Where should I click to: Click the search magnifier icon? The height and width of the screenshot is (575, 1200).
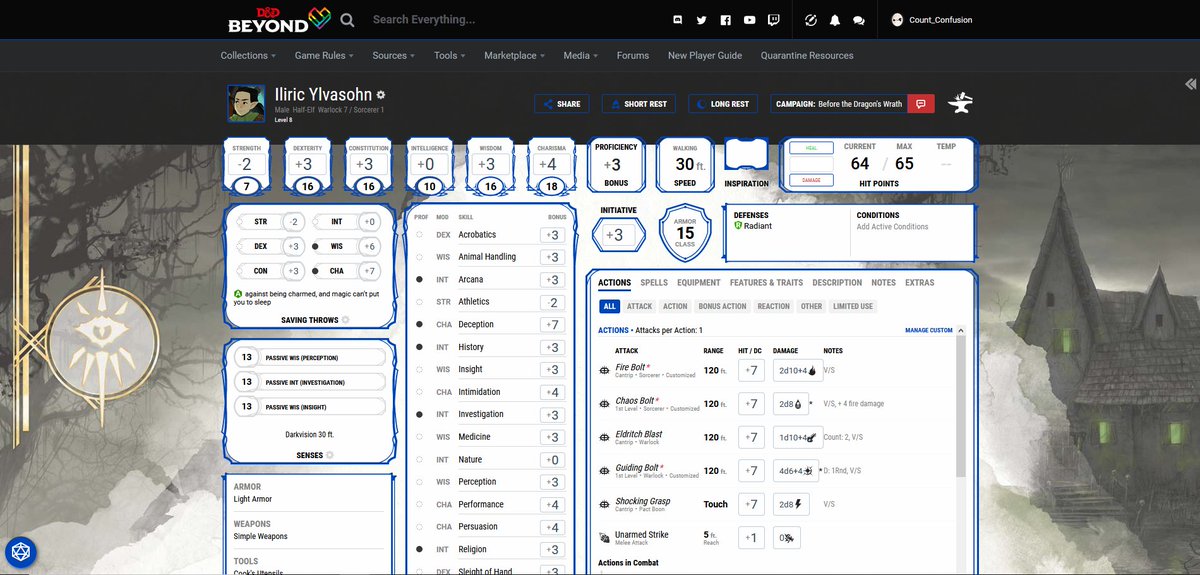pyautogui.click(x=347, y=19)
